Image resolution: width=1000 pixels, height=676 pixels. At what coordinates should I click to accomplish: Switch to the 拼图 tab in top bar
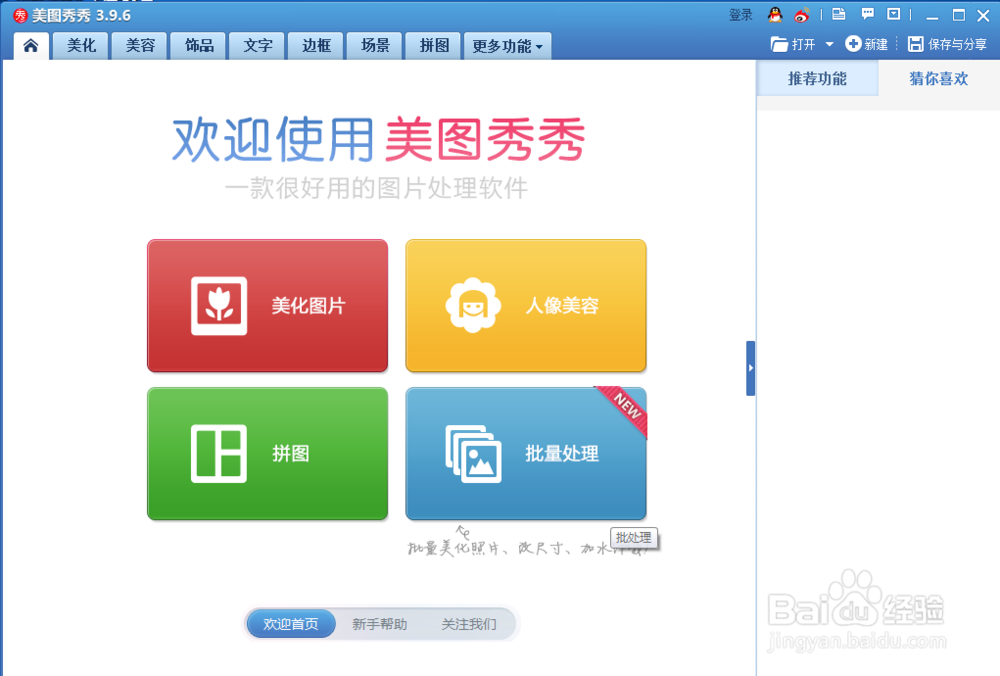[x=434, y=46]
